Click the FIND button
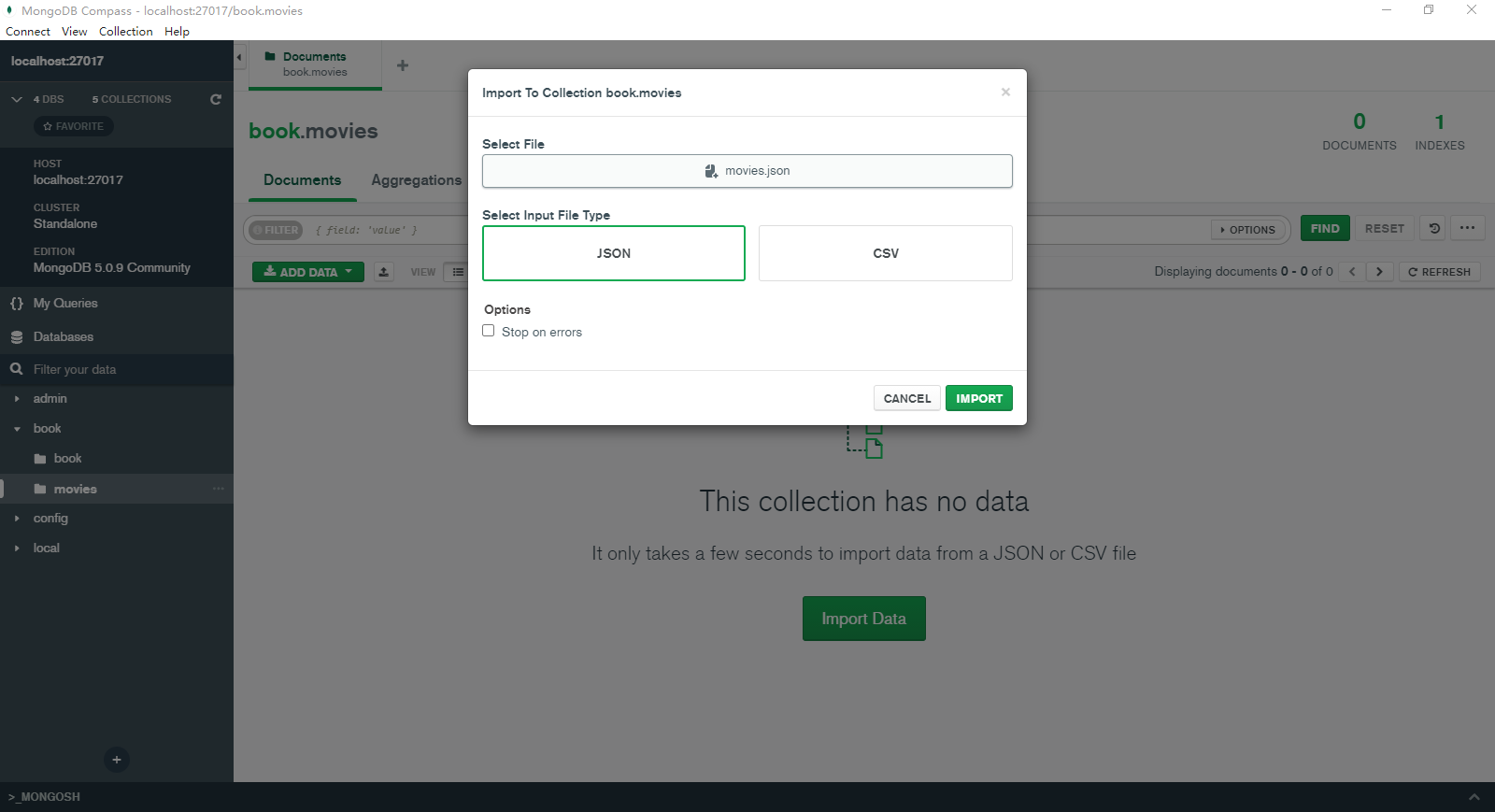 coord(1325,229)
